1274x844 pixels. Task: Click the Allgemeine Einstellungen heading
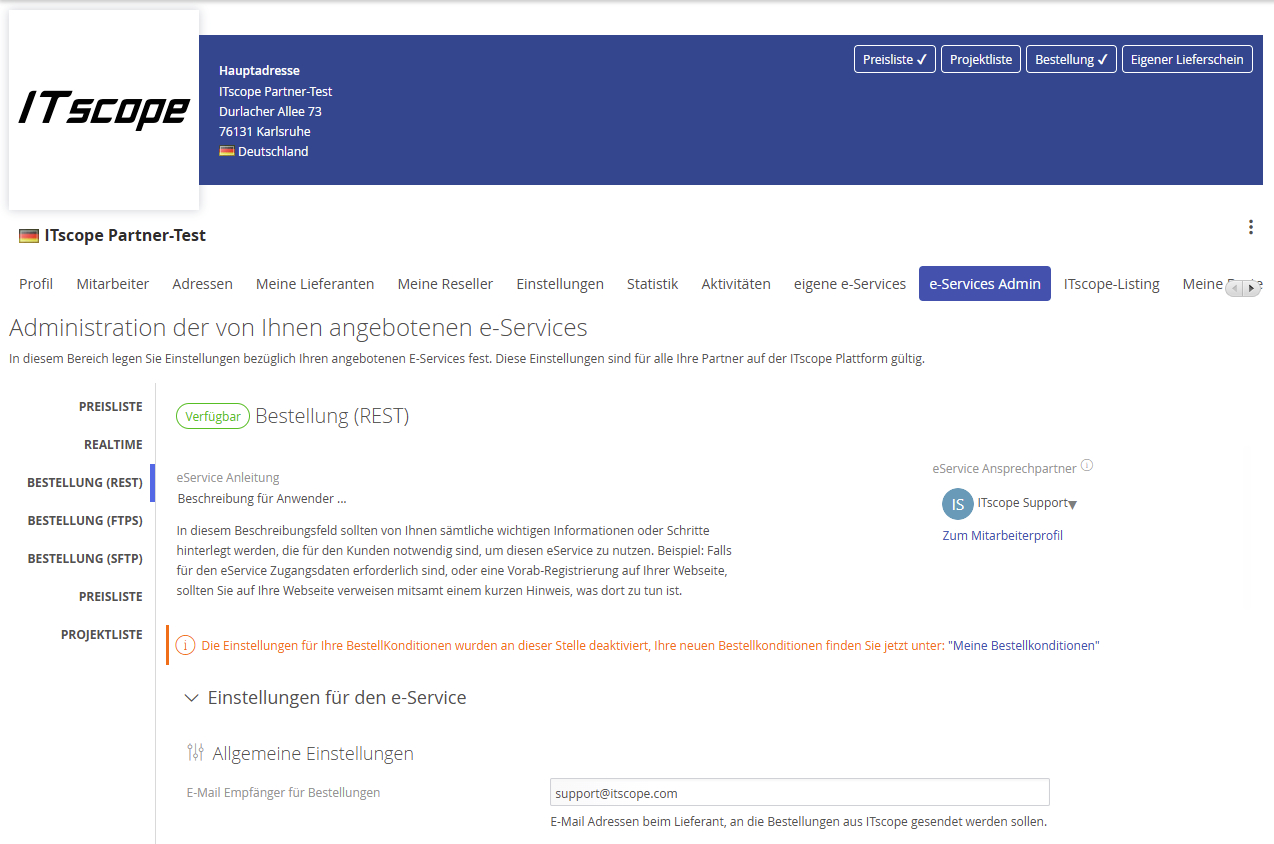[x=313, y=753]
